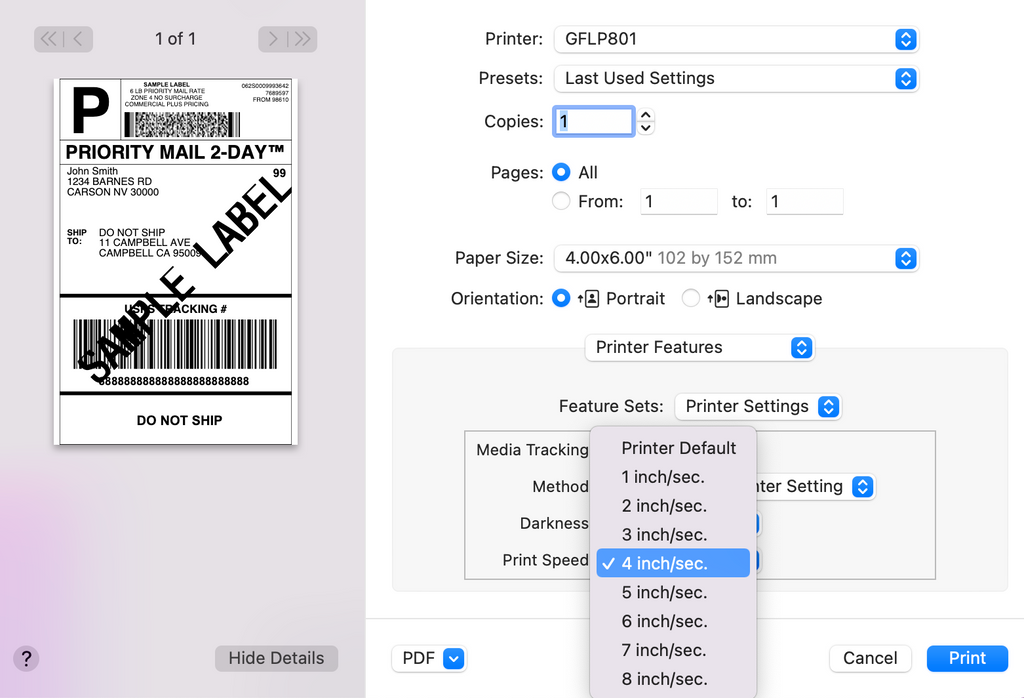Image resolution: width=1024 pixels, height=698 pixels.
Task: Click the help question mark button
Action: pos(27,658)
